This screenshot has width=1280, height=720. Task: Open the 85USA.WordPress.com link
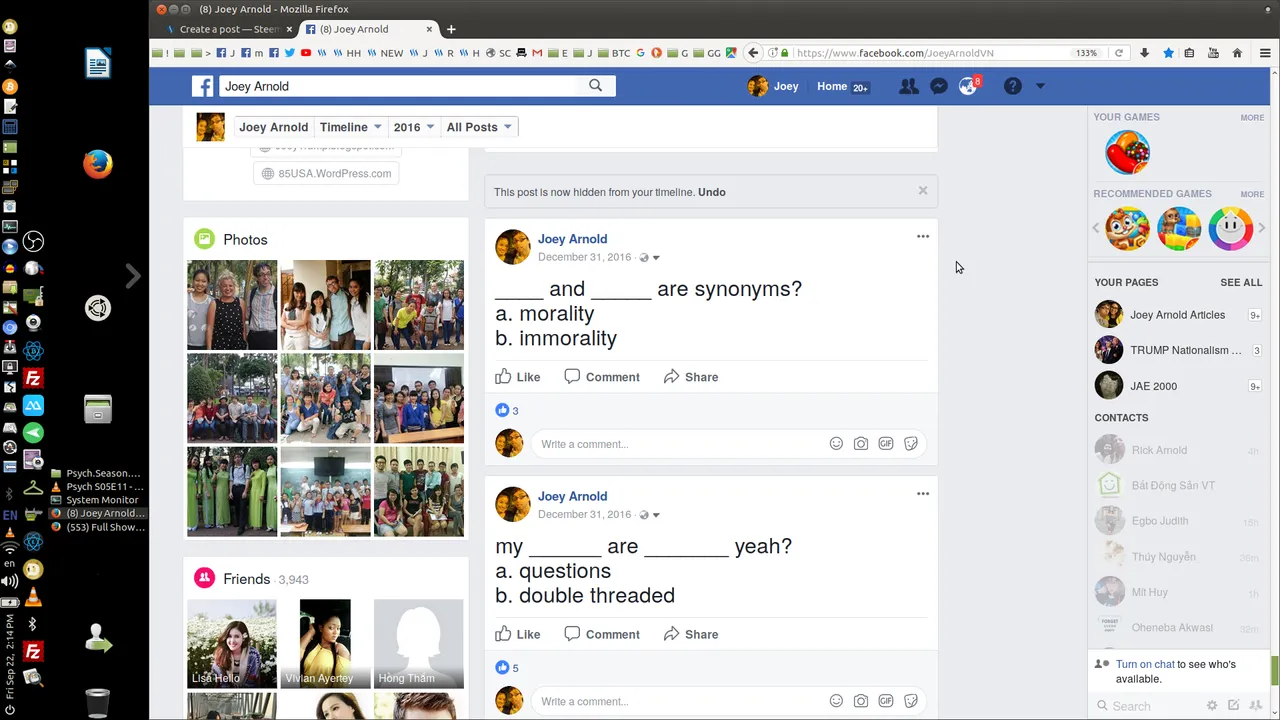[x=326, y=173]
